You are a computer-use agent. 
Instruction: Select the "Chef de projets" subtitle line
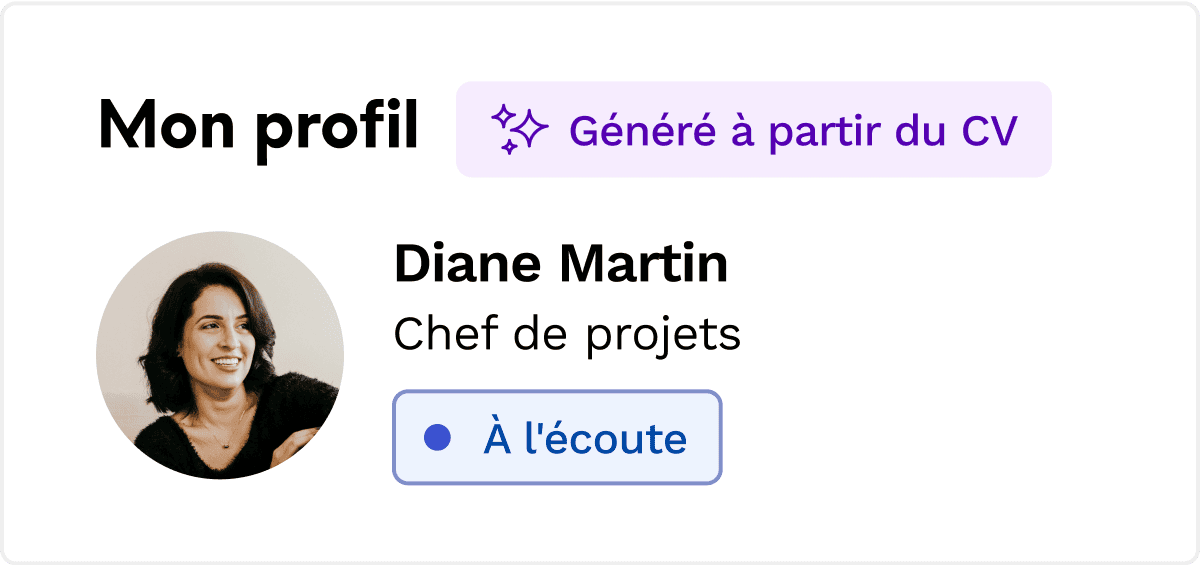click(x=567, y=334)
